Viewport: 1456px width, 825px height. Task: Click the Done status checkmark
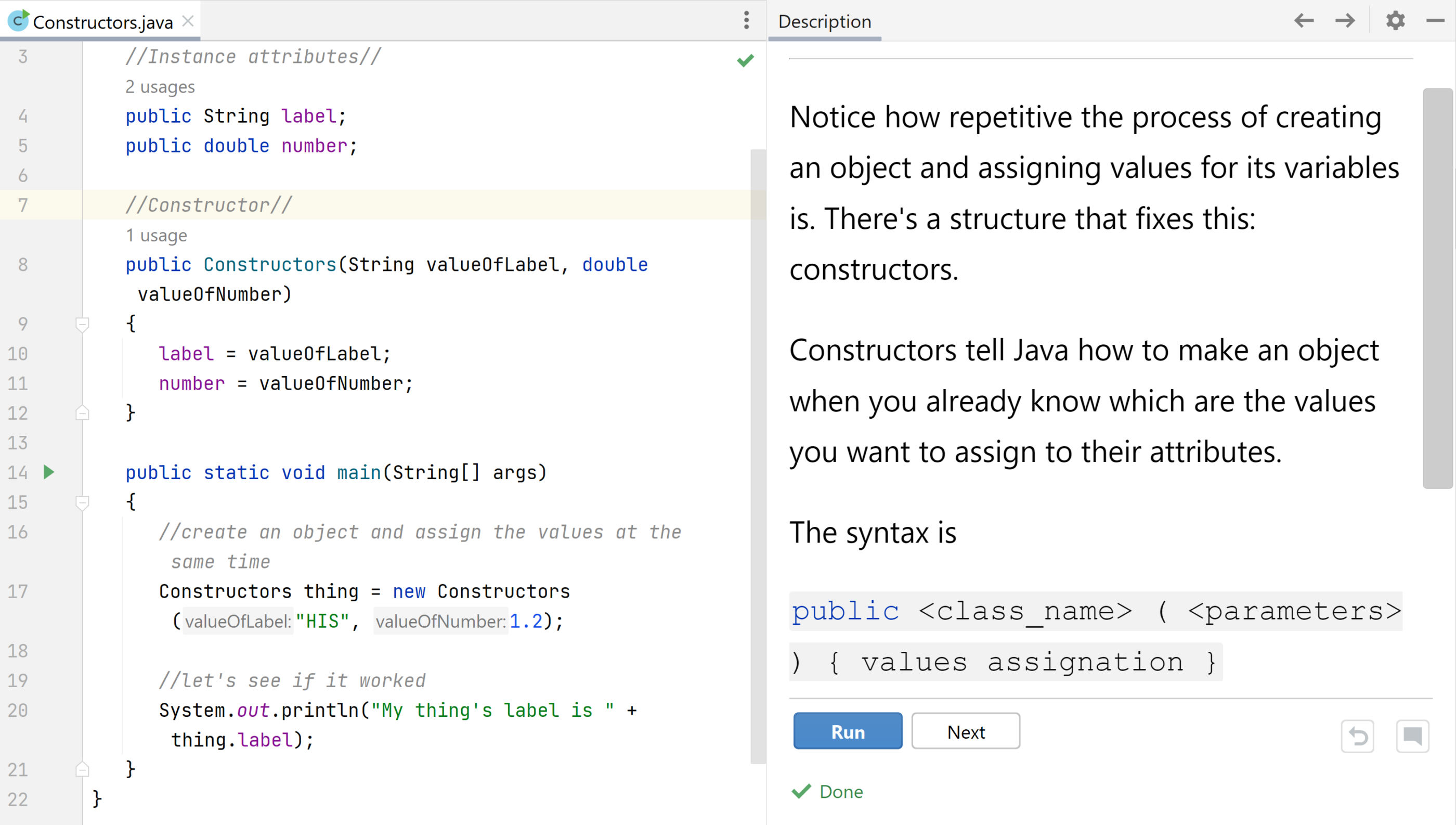tap(801, 792)
